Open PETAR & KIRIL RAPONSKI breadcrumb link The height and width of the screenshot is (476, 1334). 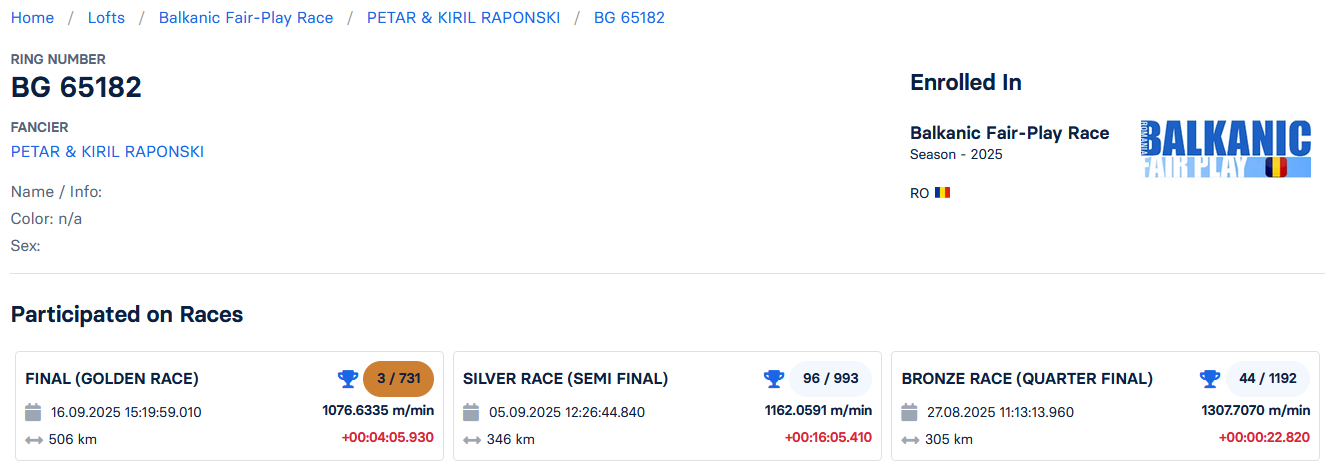coord(464,18)
